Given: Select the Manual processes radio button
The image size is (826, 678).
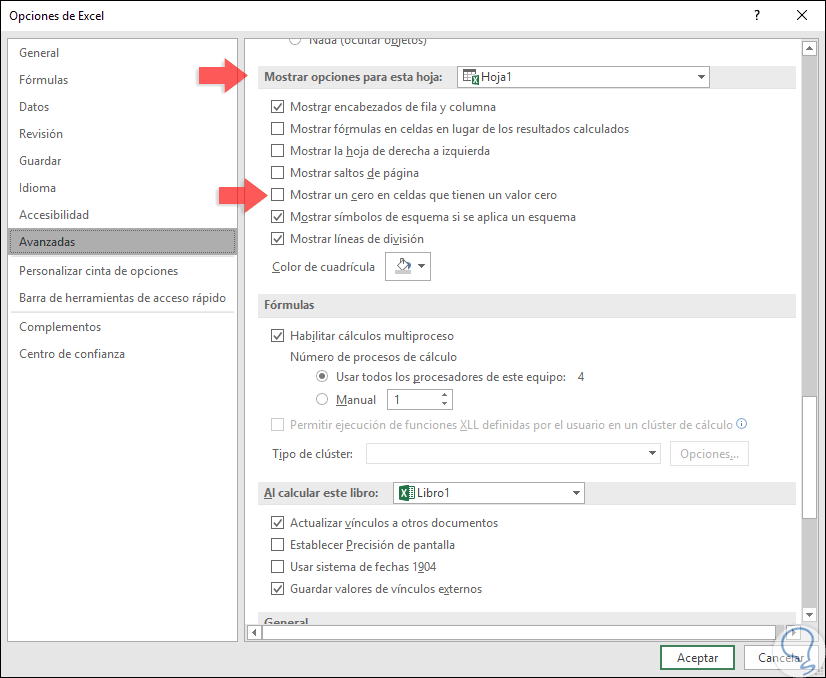Looking at the screenshot, I should [322, 400].
